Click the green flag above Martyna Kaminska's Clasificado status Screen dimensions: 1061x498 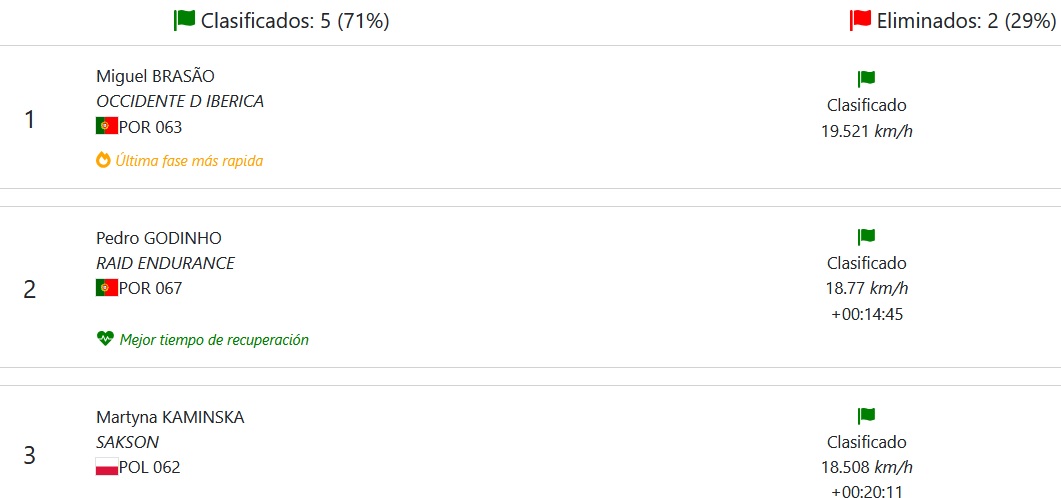click(866, 416)
